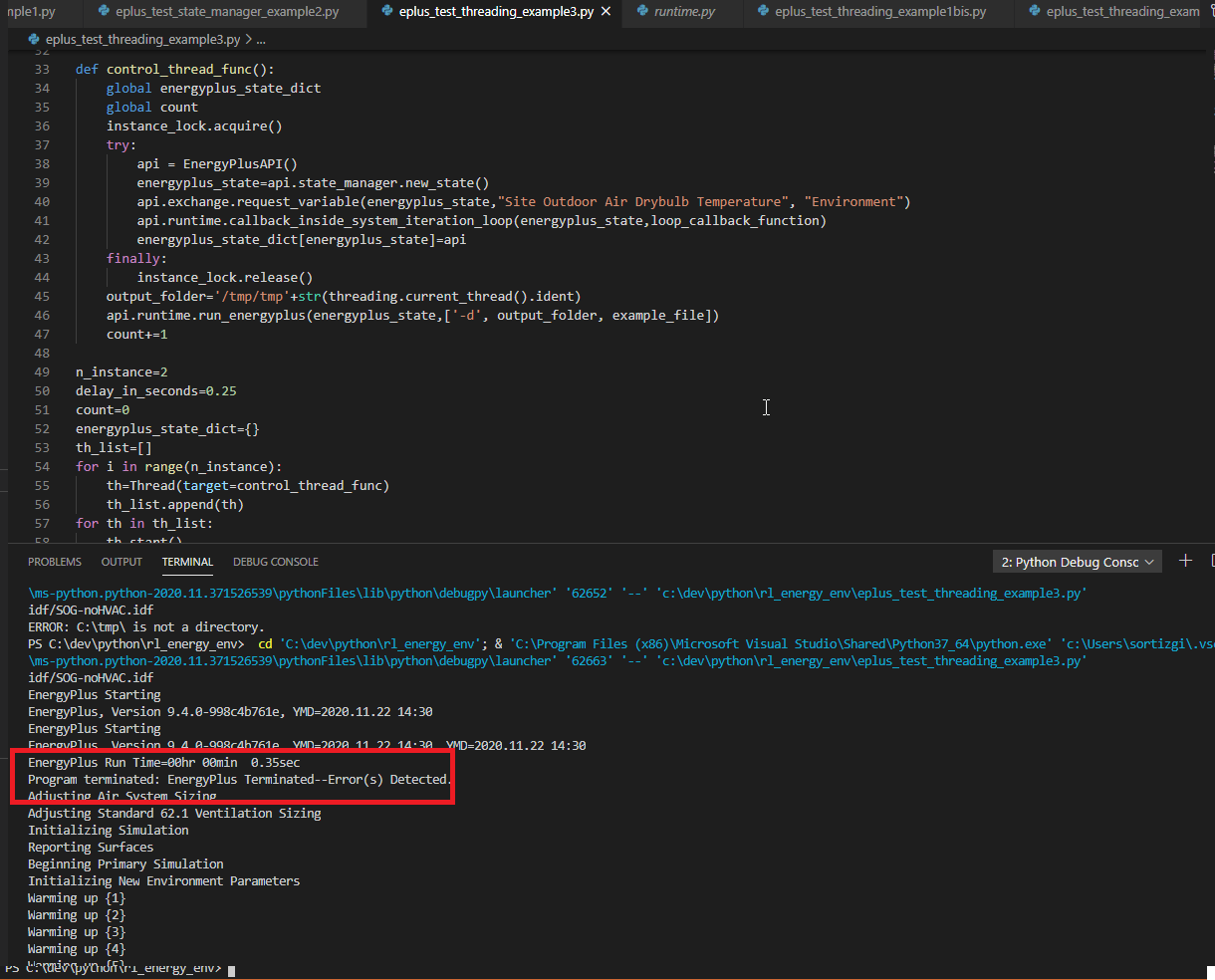Click 'Adjusting Standard 62.1 Ventilation Sizing' terminal line
This screenshot has height=980, width=1215.
click(x=174, y=814)
